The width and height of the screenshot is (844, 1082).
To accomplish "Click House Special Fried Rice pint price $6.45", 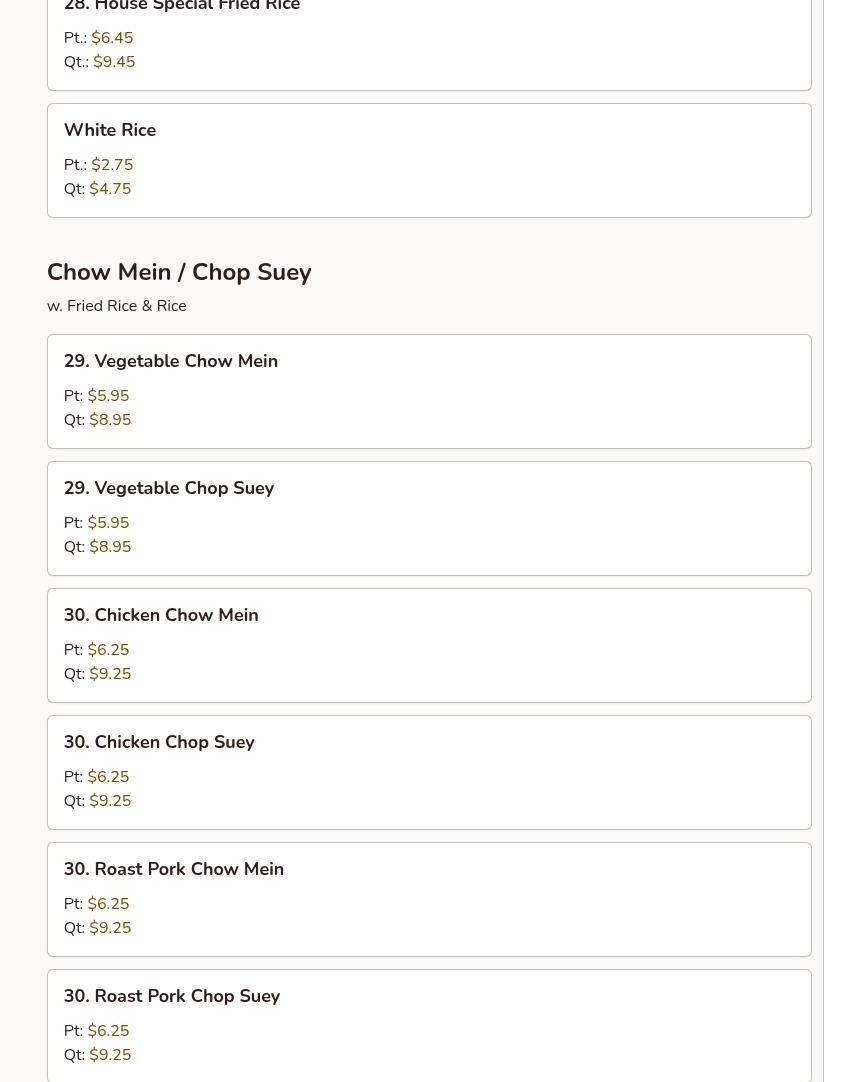I will (112, 38).
